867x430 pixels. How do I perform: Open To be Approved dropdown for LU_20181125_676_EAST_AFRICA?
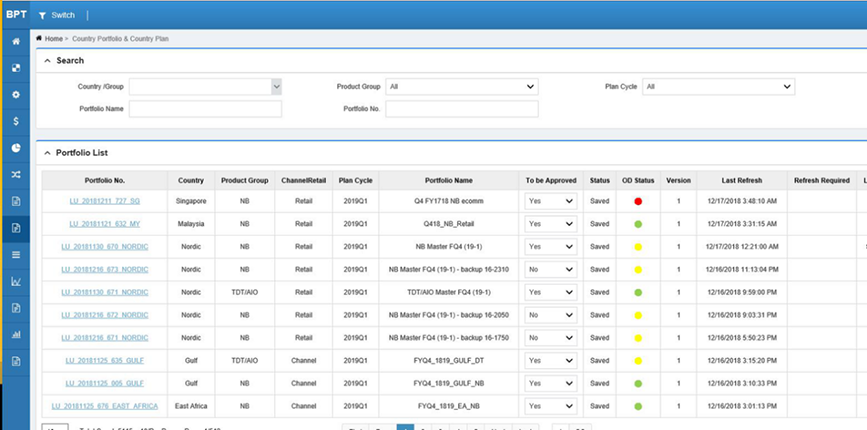tap(551, 406)
